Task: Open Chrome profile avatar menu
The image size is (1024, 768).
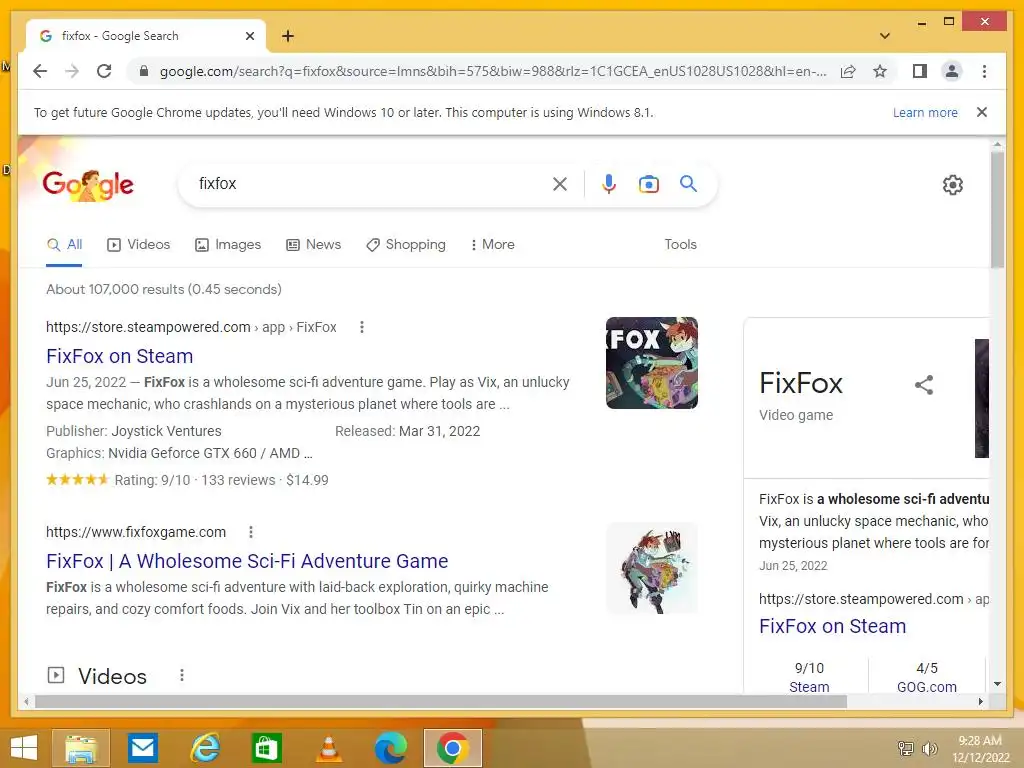Action: (x=952, y=71)
